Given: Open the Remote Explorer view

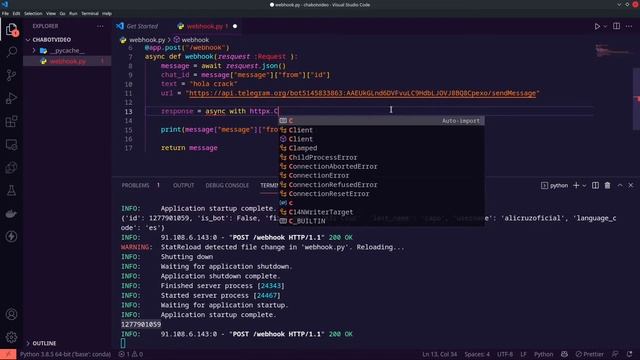Looking at the screenshot, I should click(x=11, y=144).
